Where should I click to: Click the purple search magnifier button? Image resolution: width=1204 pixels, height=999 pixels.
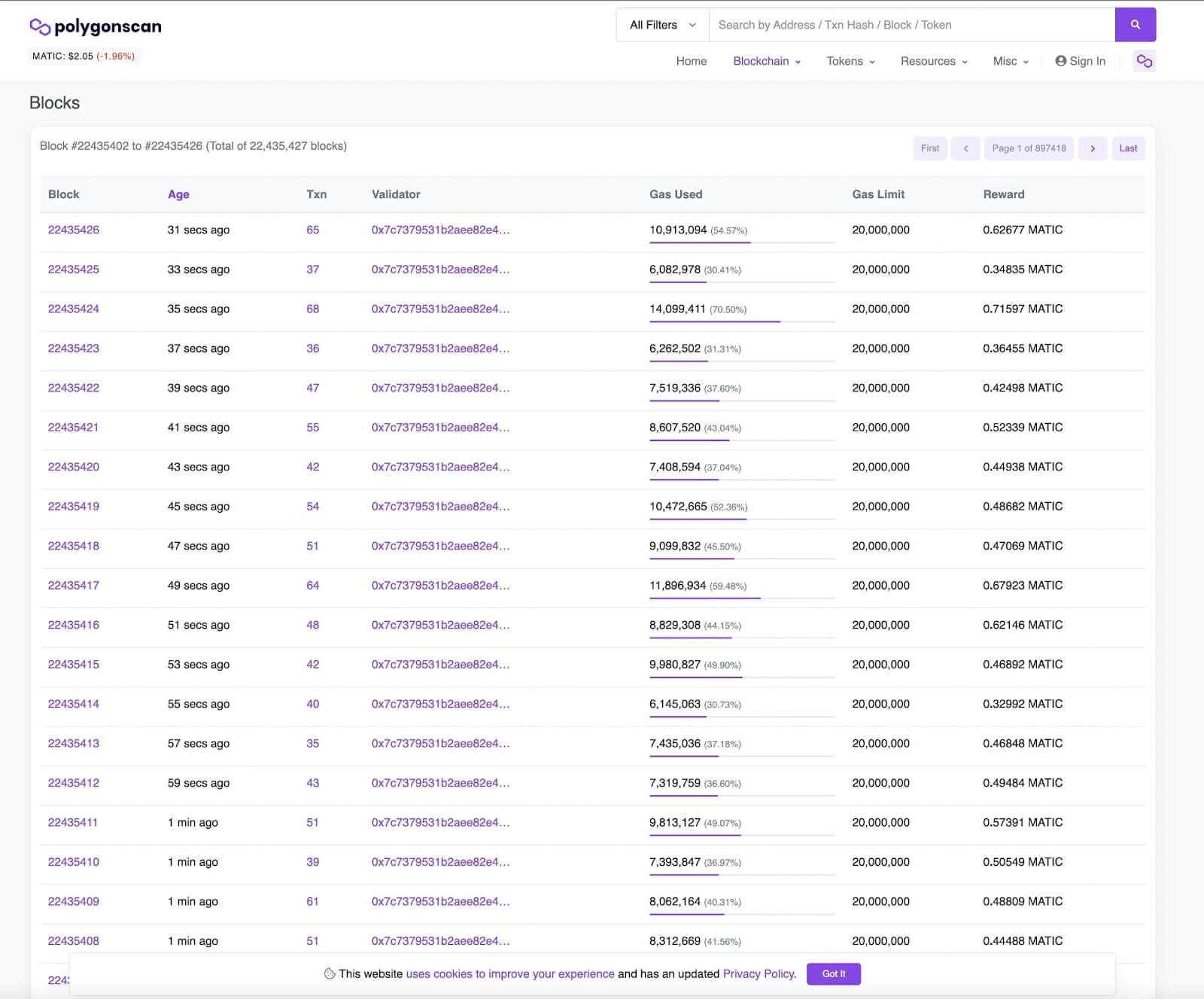tap(1135, 25)
